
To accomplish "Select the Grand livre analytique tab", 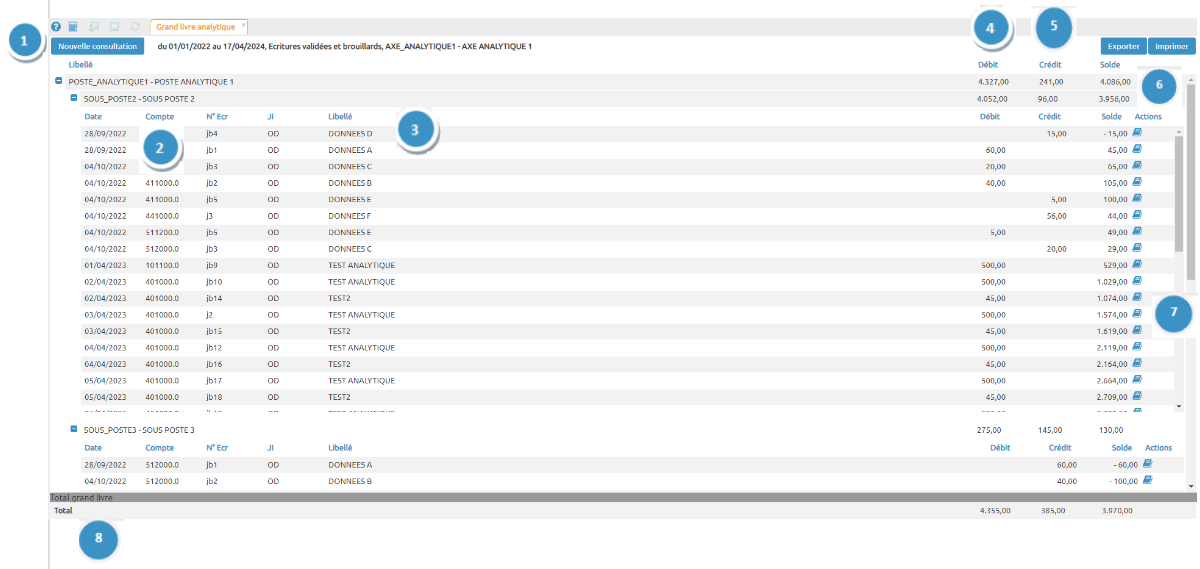I will pos(195,27).
